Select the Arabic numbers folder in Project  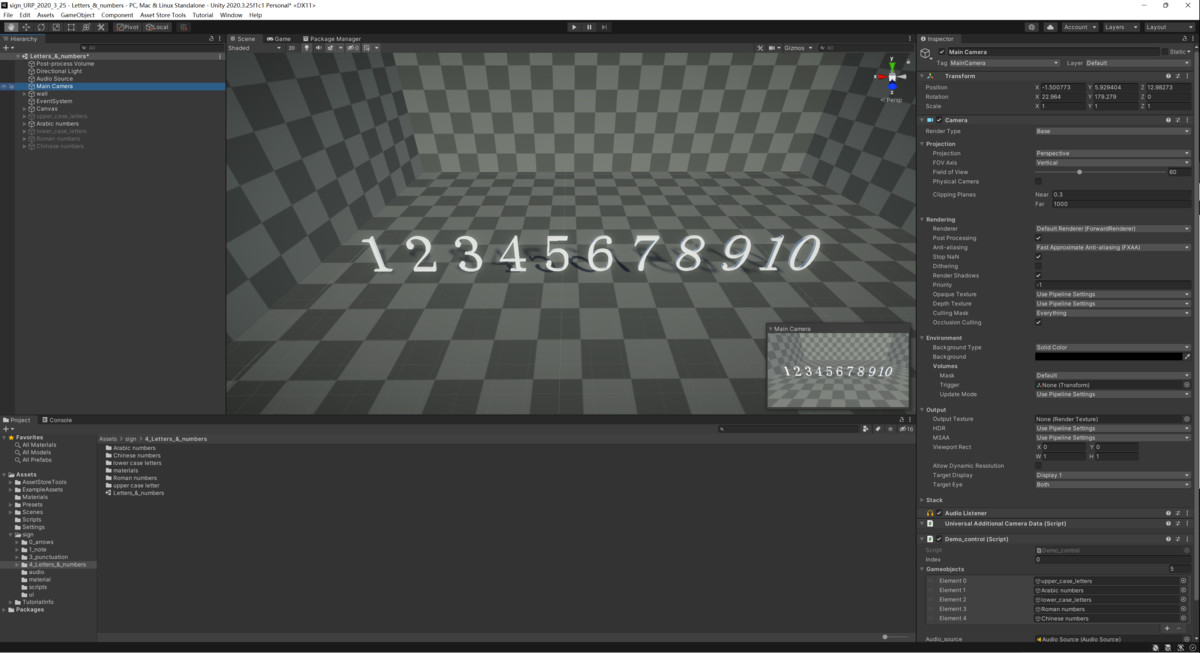tap(134, 448)
